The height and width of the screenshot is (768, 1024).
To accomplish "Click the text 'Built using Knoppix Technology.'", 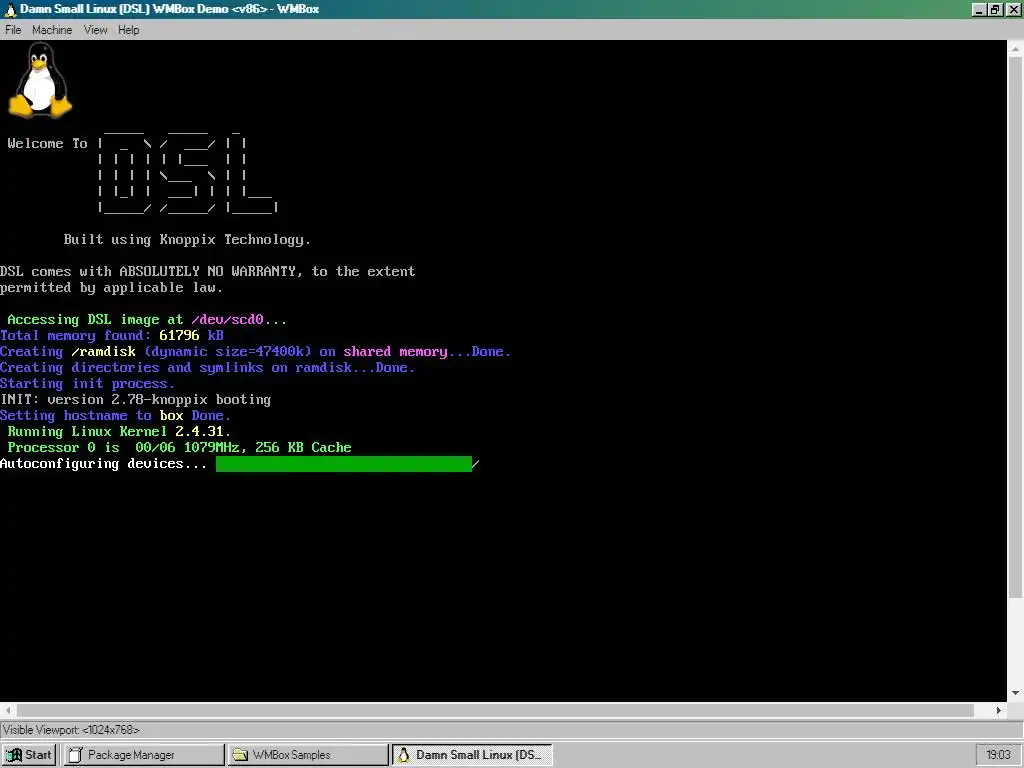I will pos(187,240).
